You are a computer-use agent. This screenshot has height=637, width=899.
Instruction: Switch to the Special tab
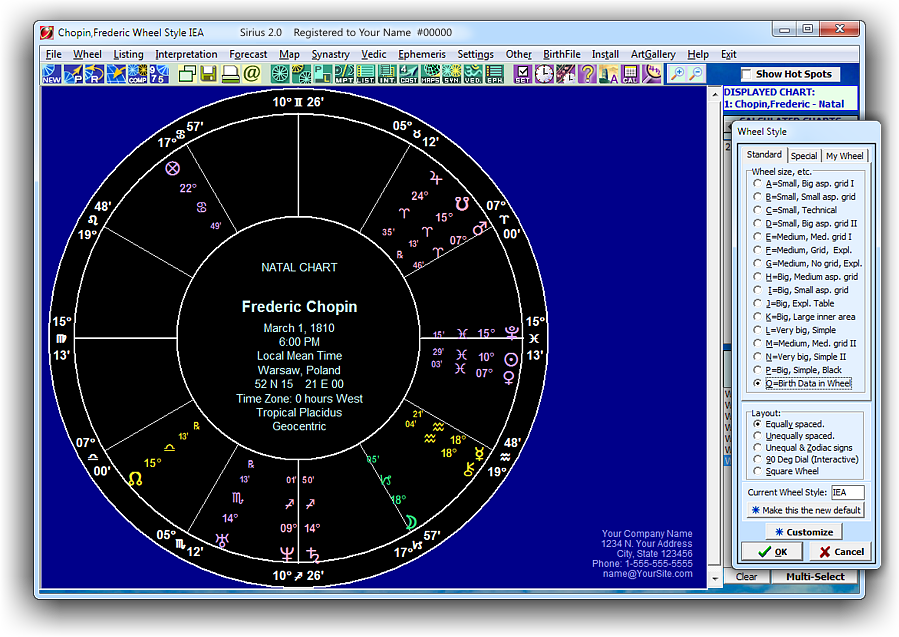coord(804,156)
